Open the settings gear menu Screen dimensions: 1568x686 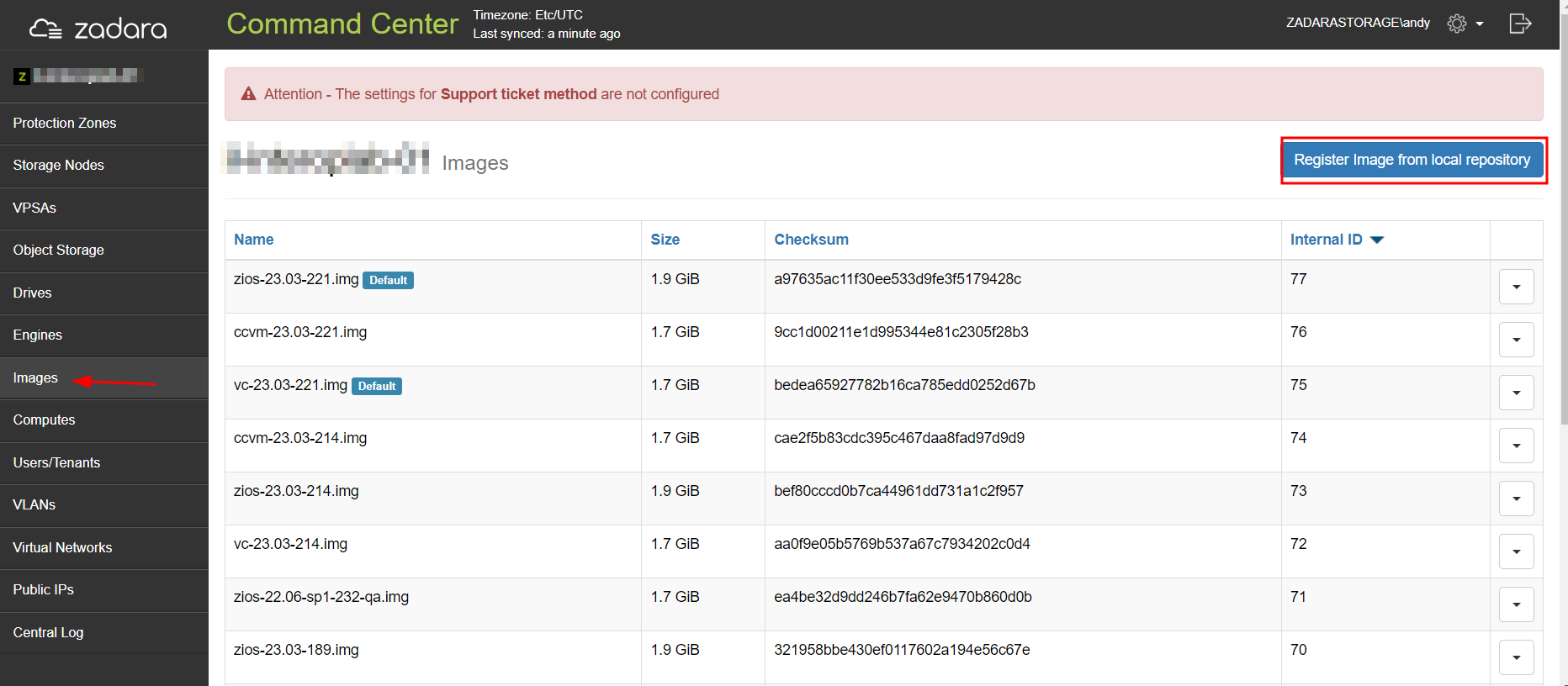coord(1456,24)
